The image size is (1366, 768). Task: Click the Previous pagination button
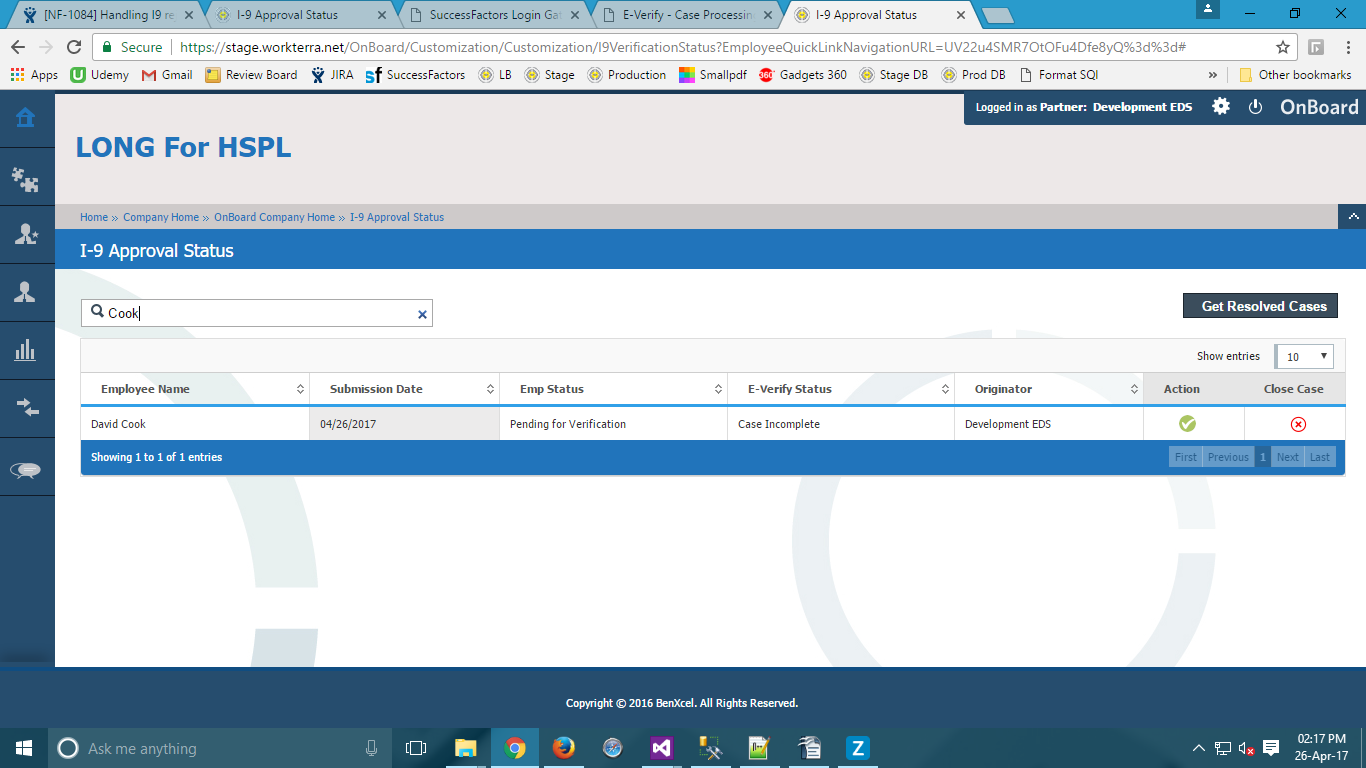[x=1228, y=457]
